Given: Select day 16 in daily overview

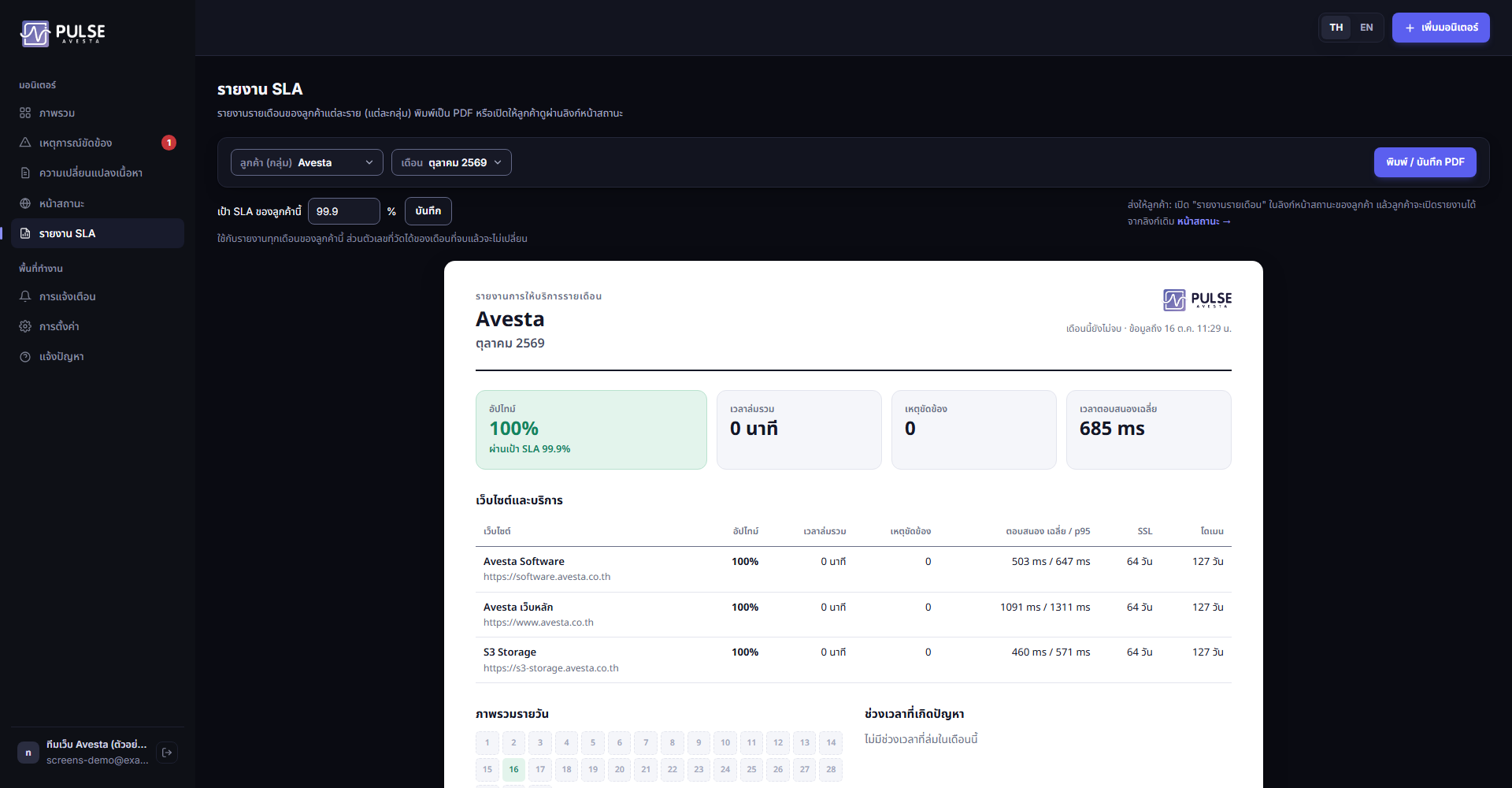Looking at the screenshot, I should [513, 770].
